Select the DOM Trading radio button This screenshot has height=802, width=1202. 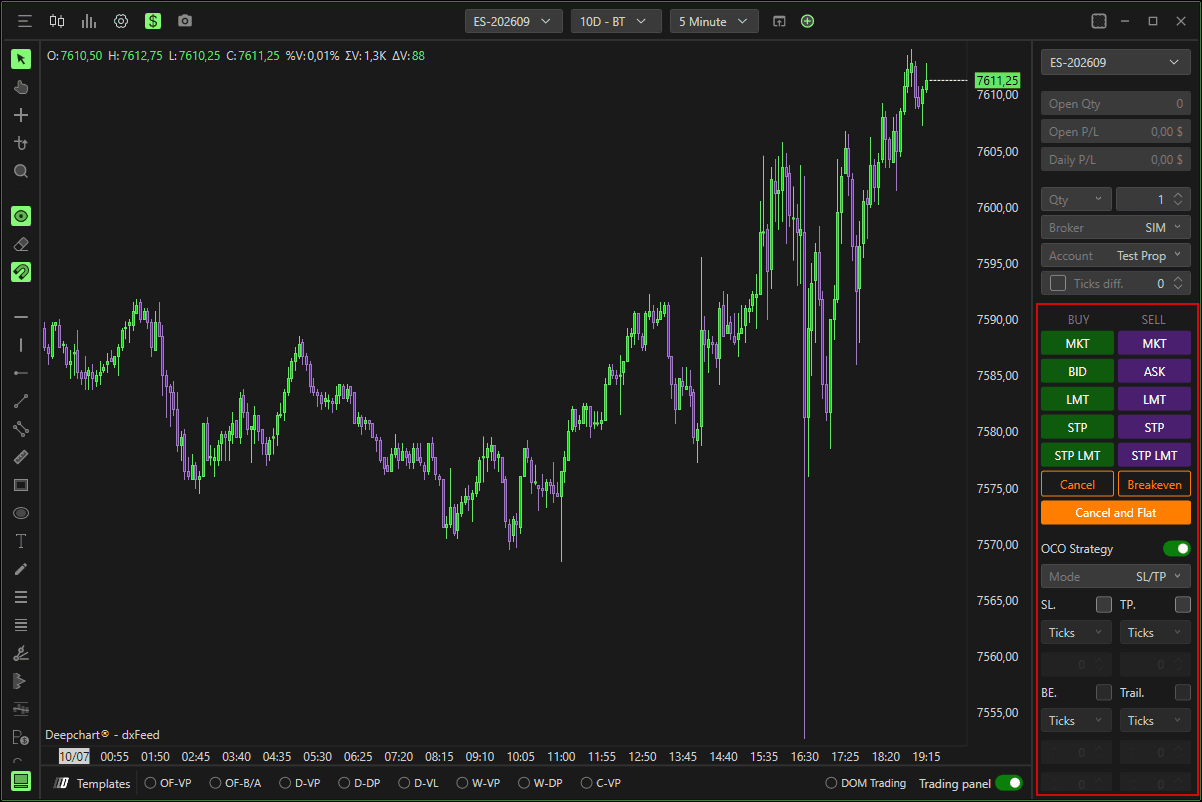tap(832, 783)
